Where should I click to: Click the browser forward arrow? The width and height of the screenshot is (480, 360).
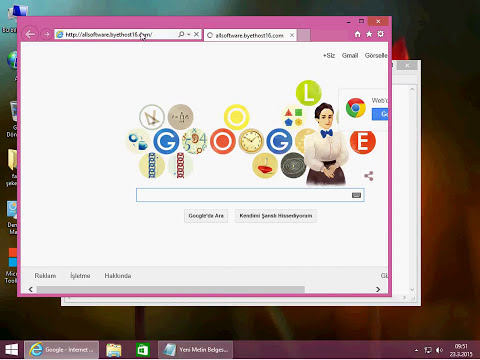[46, 34]
